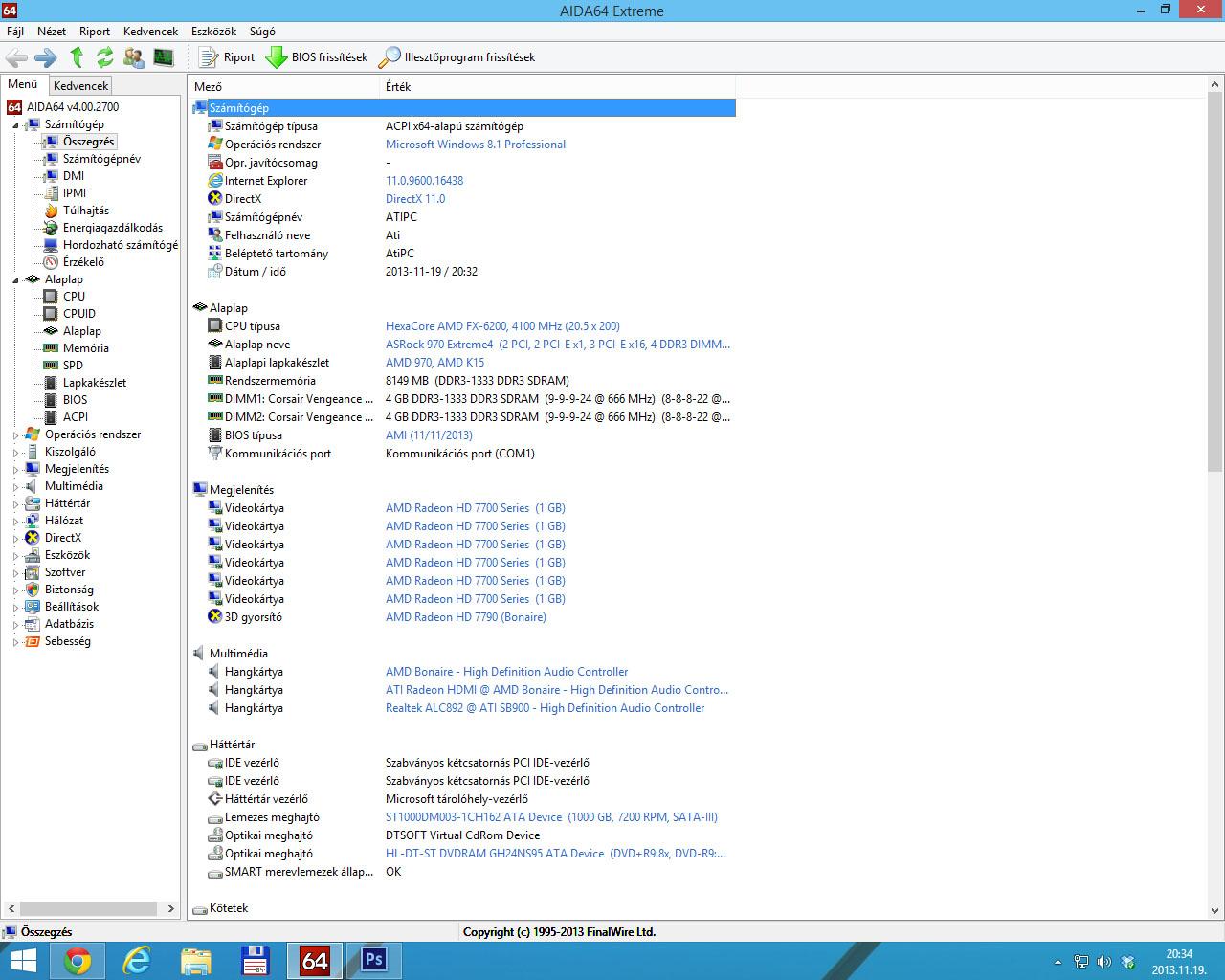Open the Eszközök menu
1225x980 pixels.
[x=213, y=32]
